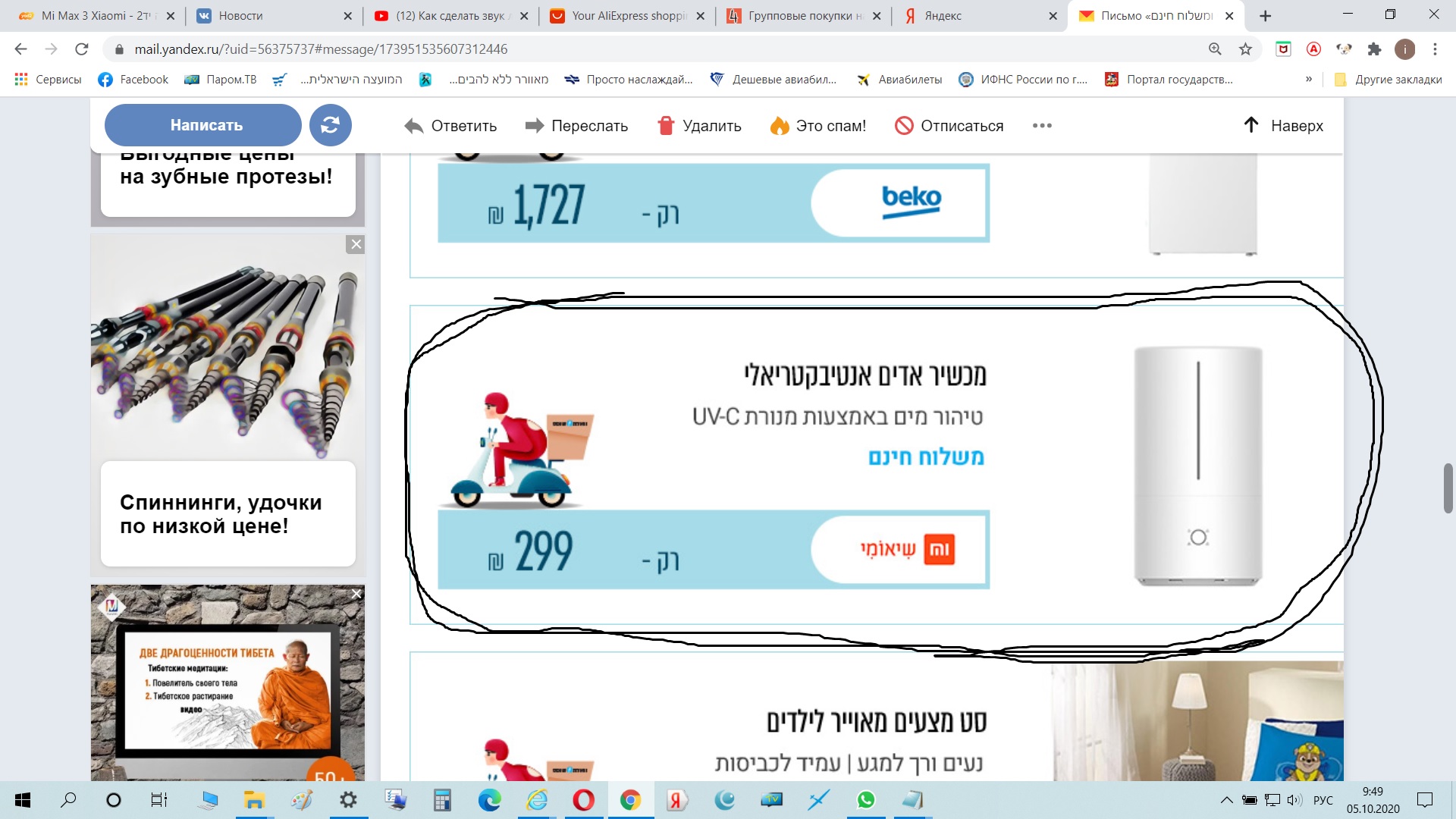Screen dimensions: 1456x819
Task: Reply to message with Ответить
Action: tap(450, 126)
